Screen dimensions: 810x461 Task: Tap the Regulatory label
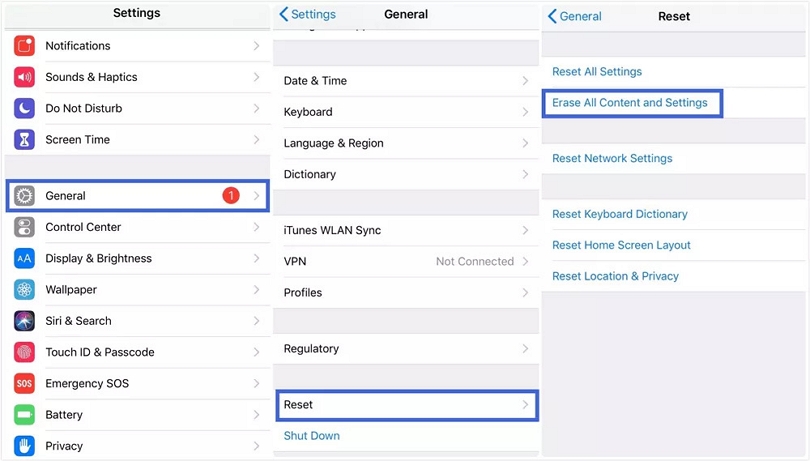pyautogui.click(x=311, y=349)
